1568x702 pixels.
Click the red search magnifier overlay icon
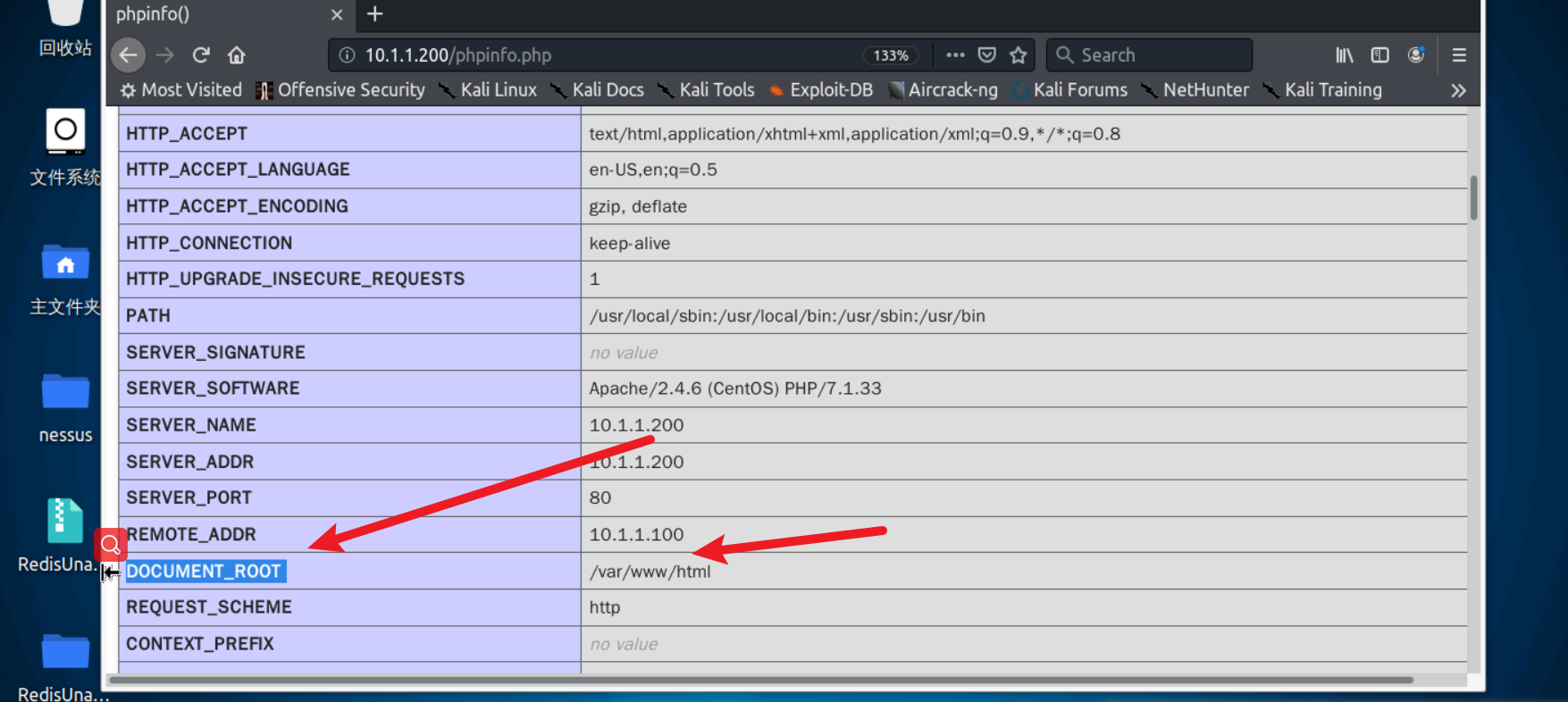tap(111, 544)
